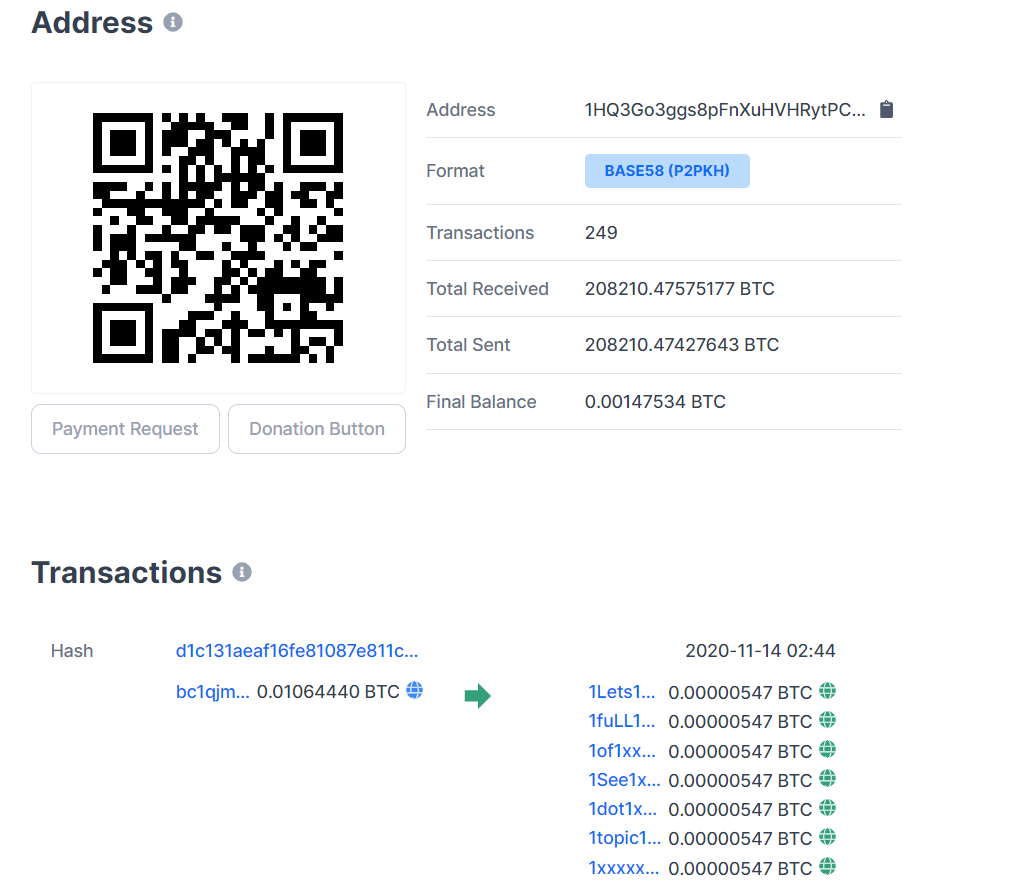Image resolution: width=1012 pixels, height=882 pixels.
Task: Click the green globe icon on 1dot1x row
Action: tap(827, 808)
